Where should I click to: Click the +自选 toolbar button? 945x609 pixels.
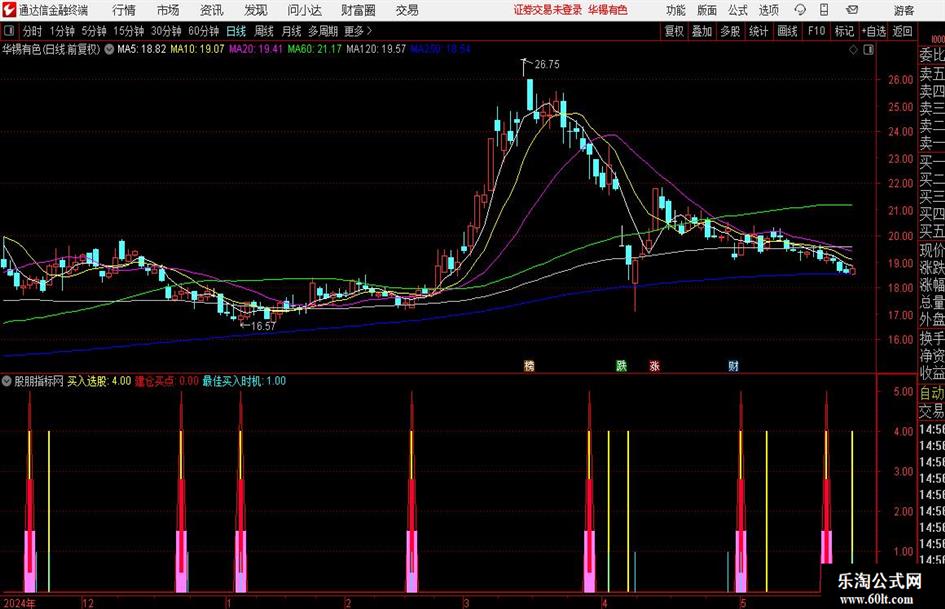pos(873,31)
